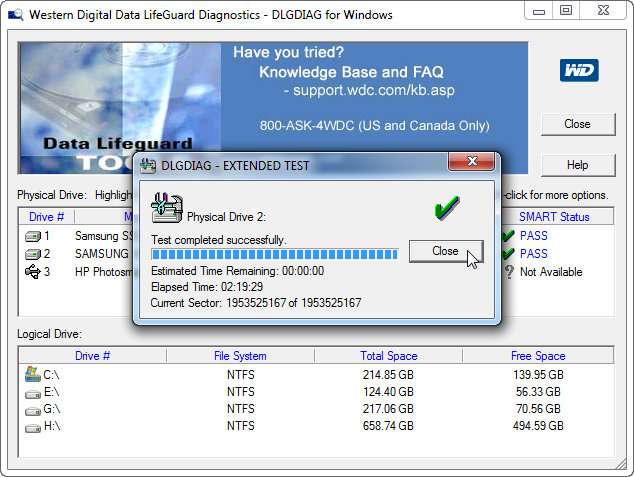Click the 214.85 GB total space value
This screenshot has width=634, height=477.
tap(388, 375)
